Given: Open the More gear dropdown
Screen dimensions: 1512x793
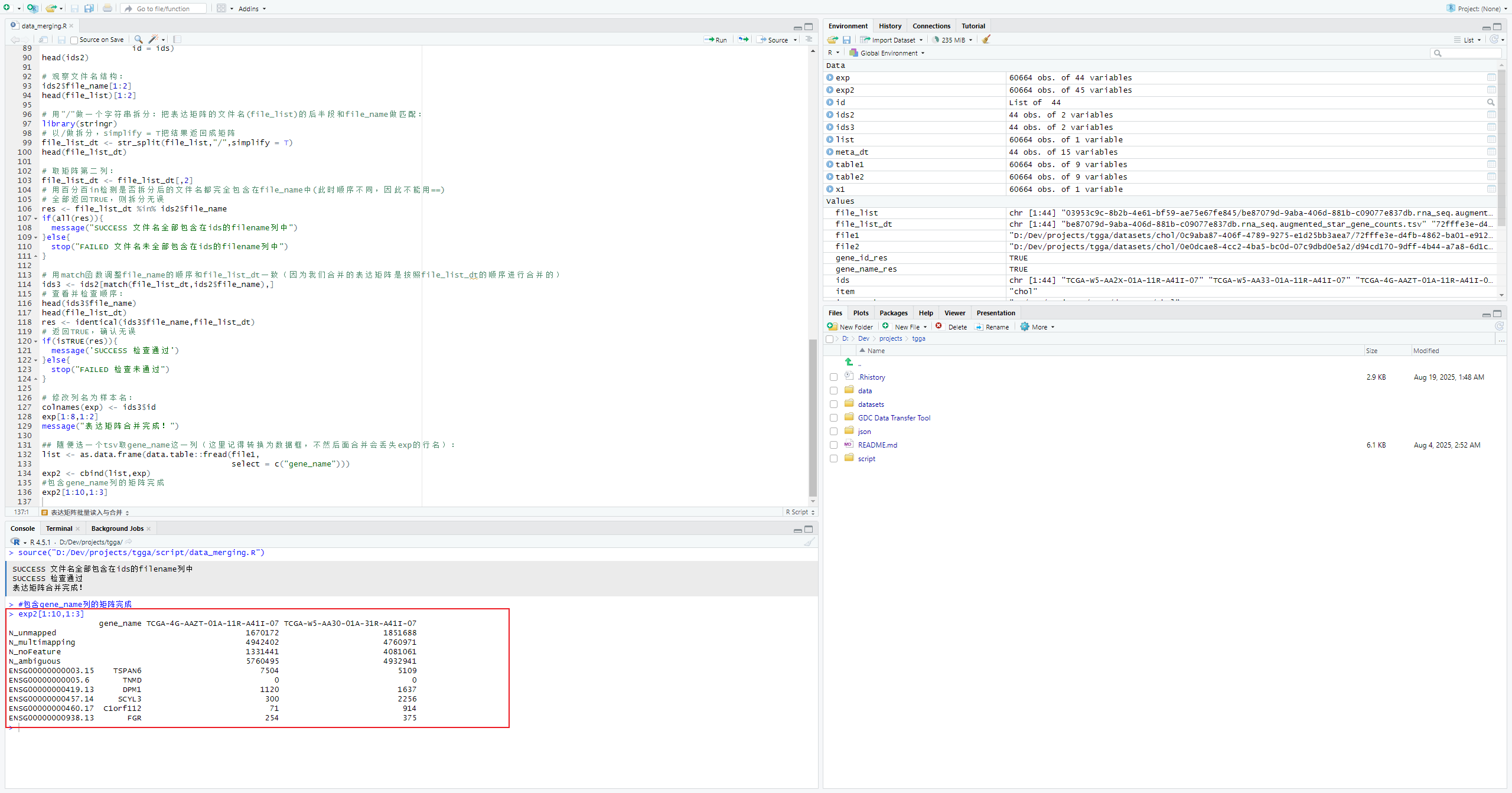Looking at the screenshot, I should click(x=1037, y=327).
